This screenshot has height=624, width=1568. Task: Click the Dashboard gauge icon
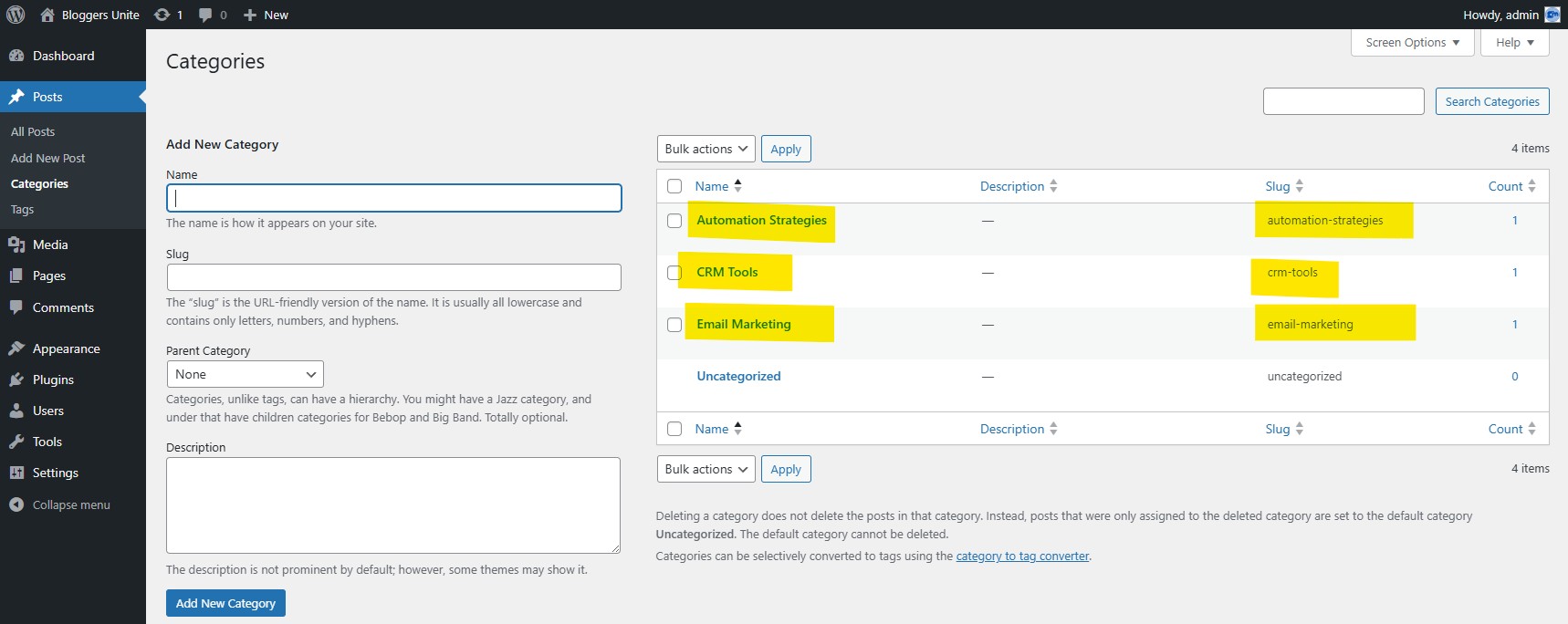[16, 56]
